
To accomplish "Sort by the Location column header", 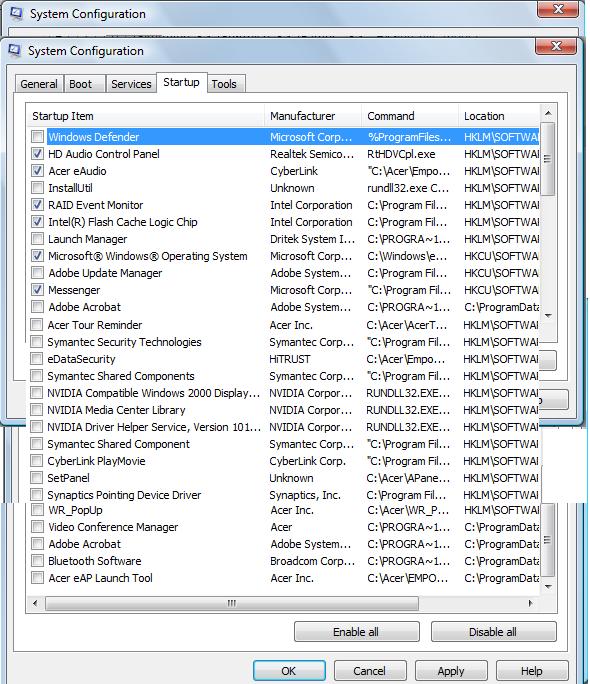I will pos(499,116).
